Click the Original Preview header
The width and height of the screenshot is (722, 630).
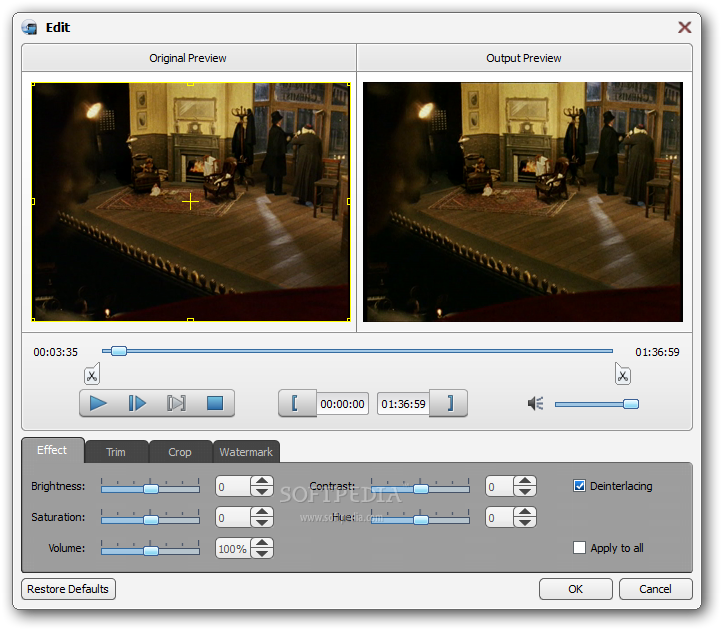point(188,58)
